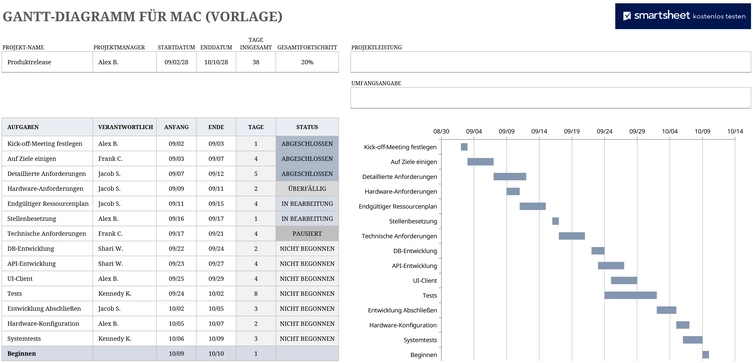Click NICHT BEGONNEN status for DB-Entwicklung

(x=307, y=249)
